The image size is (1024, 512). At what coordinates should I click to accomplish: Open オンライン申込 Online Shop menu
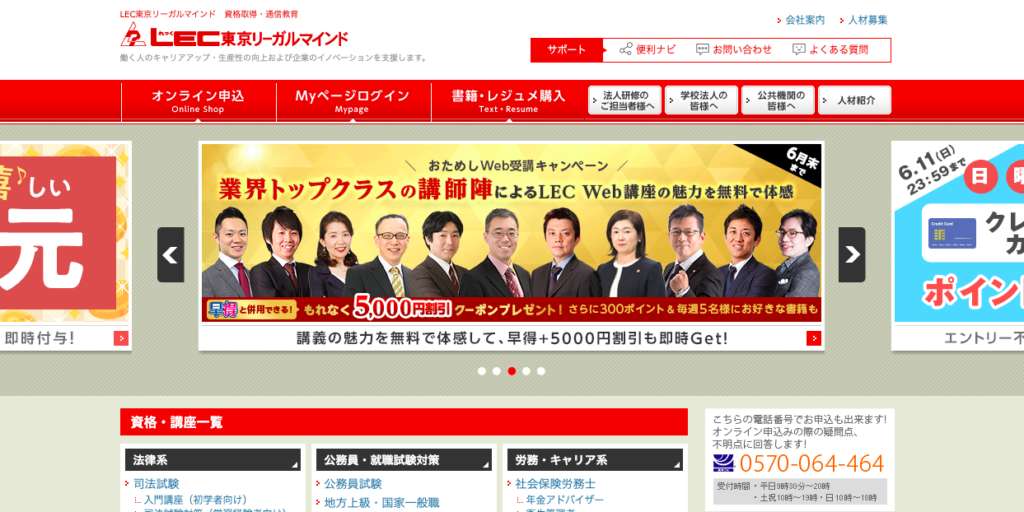pyautogui.click(x=199, y=101)
